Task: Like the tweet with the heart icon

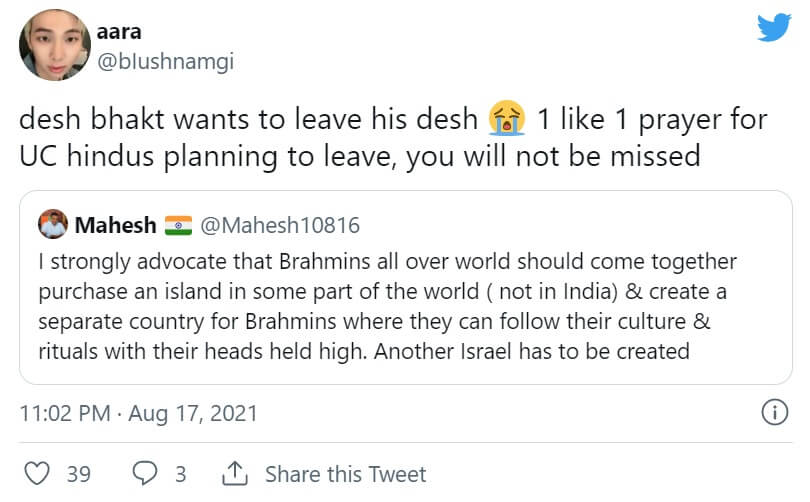Action: (x=35, y=473)
